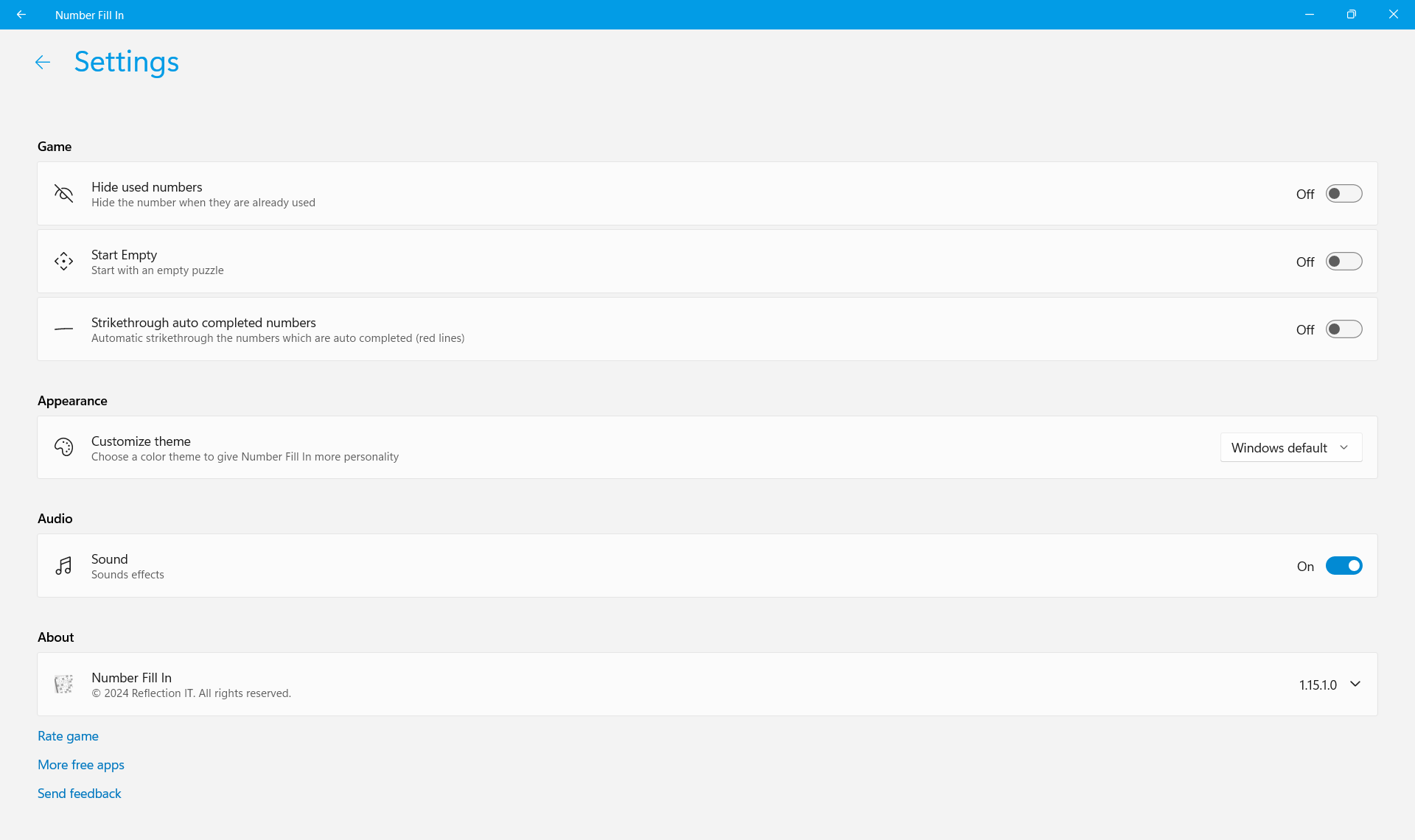Click the music note Sound icon
This screenshot has width=1415, height=840.
(64, 566)
